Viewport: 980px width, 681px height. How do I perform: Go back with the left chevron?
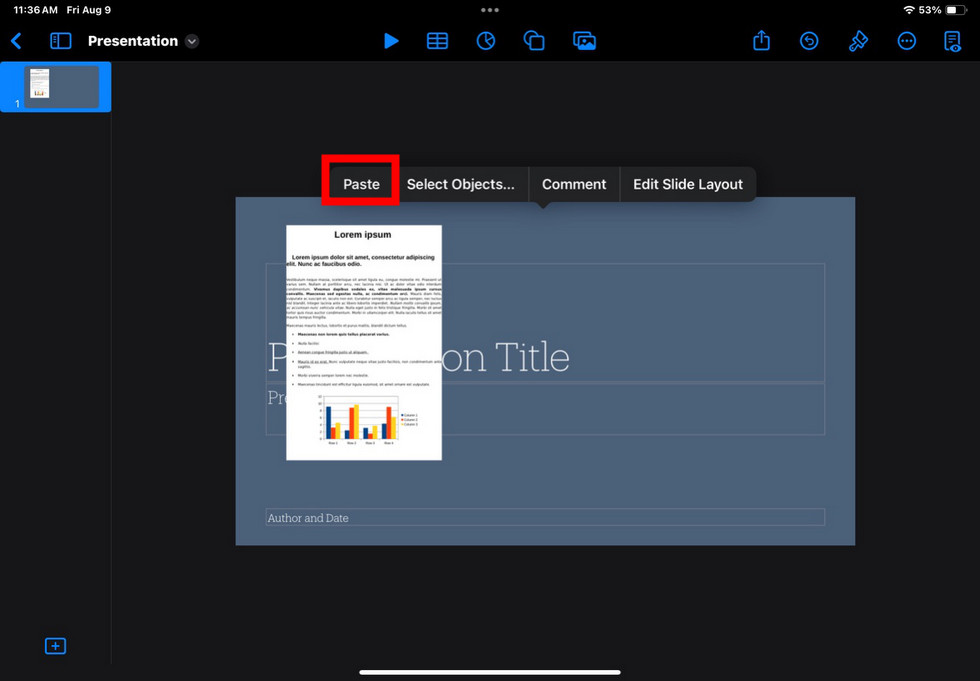[16, 41]
